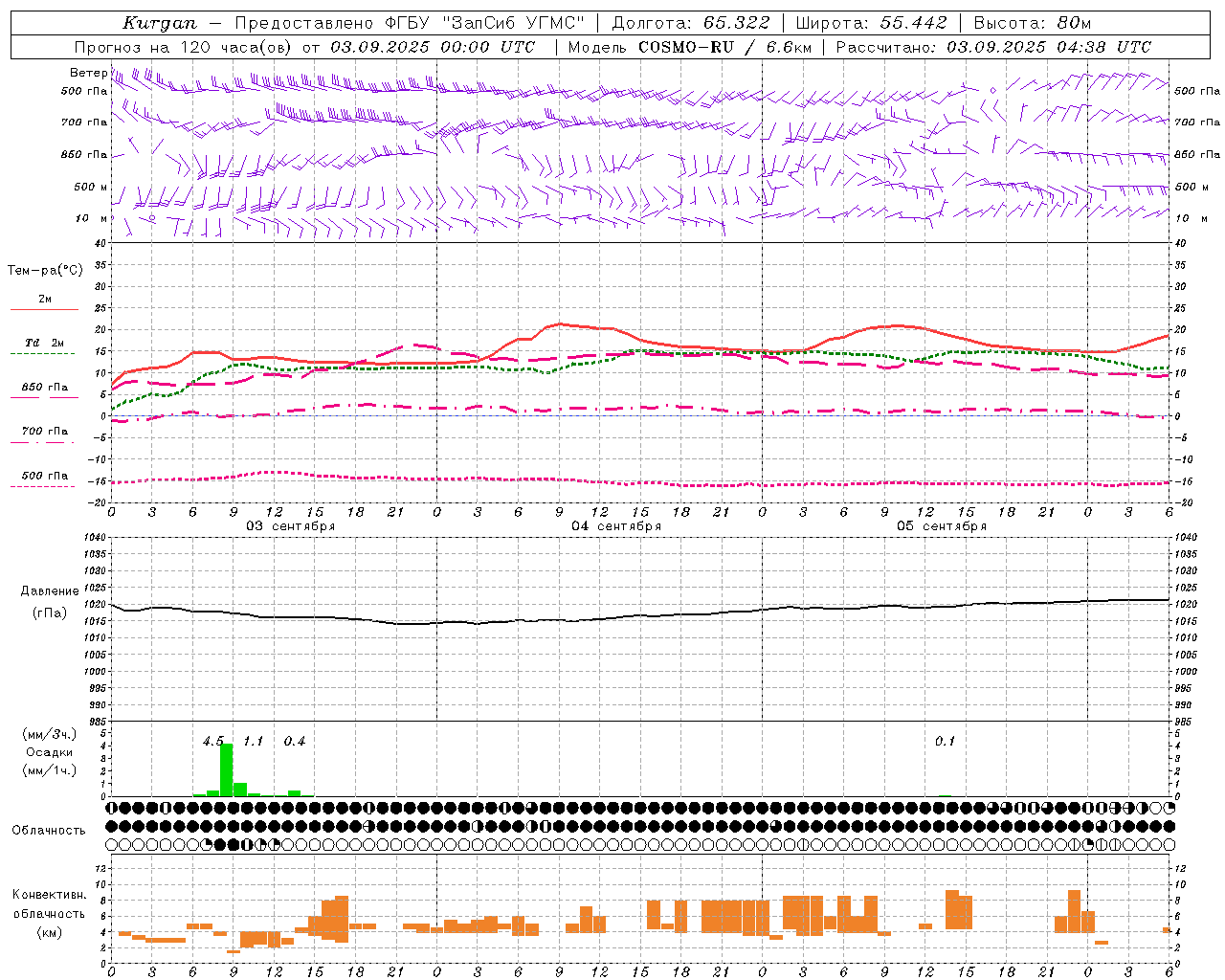This screenshot has width=1225, height=980.
Task: Select the (мм/1ч.) unit label
Action: [49, 770]
